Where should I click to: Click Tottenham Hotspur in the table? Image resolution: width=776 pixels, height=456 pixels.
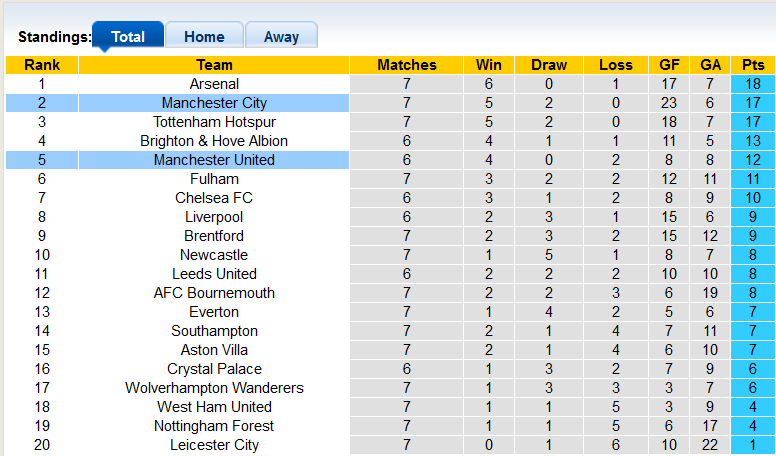214,122
